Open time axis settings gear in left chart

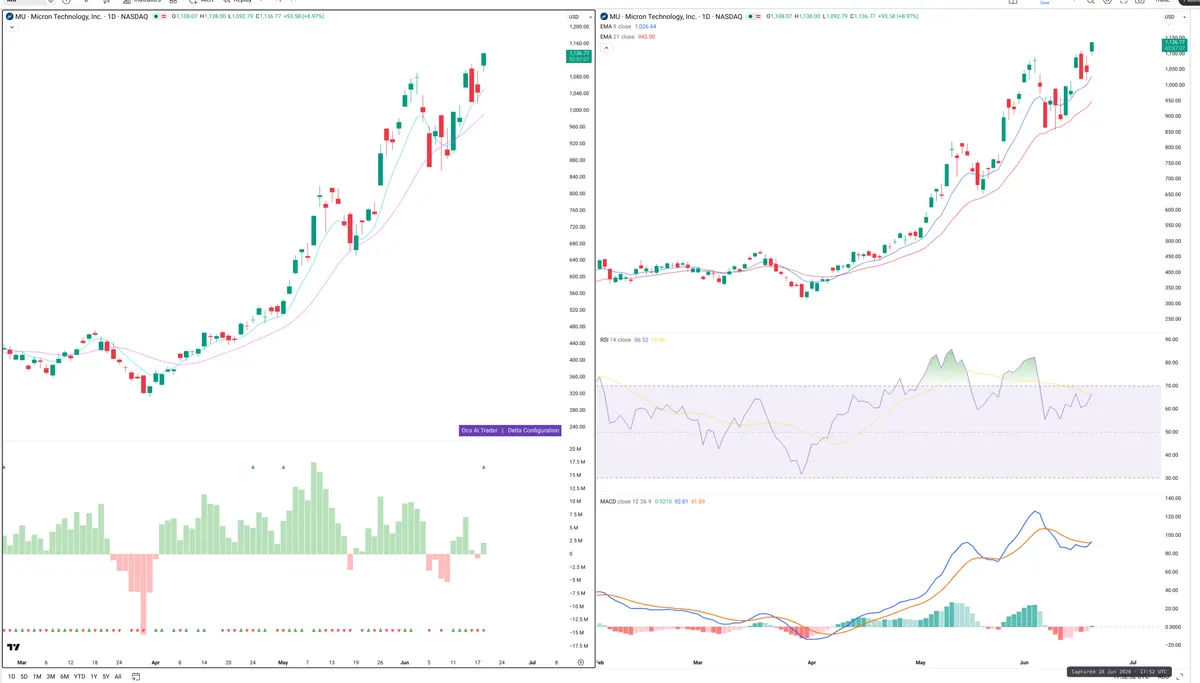point(580,663)
